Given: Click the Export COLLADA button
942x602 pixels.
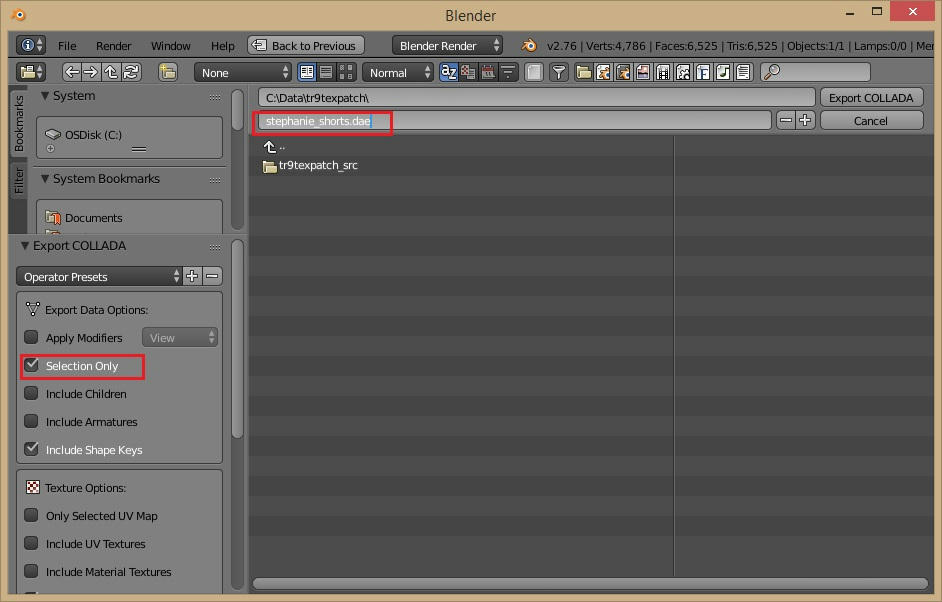Looking at the screenshot, I should (x=871, y=98).
